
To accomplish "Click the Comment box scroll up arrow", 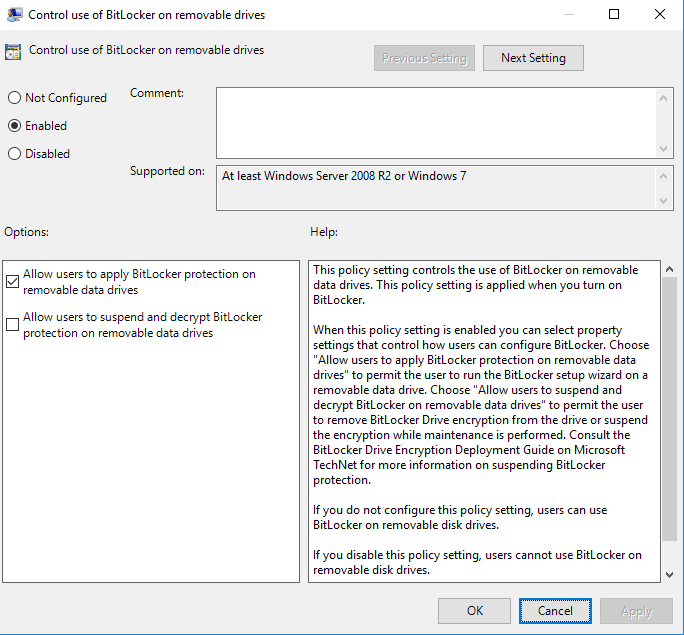I will (663, 98).
